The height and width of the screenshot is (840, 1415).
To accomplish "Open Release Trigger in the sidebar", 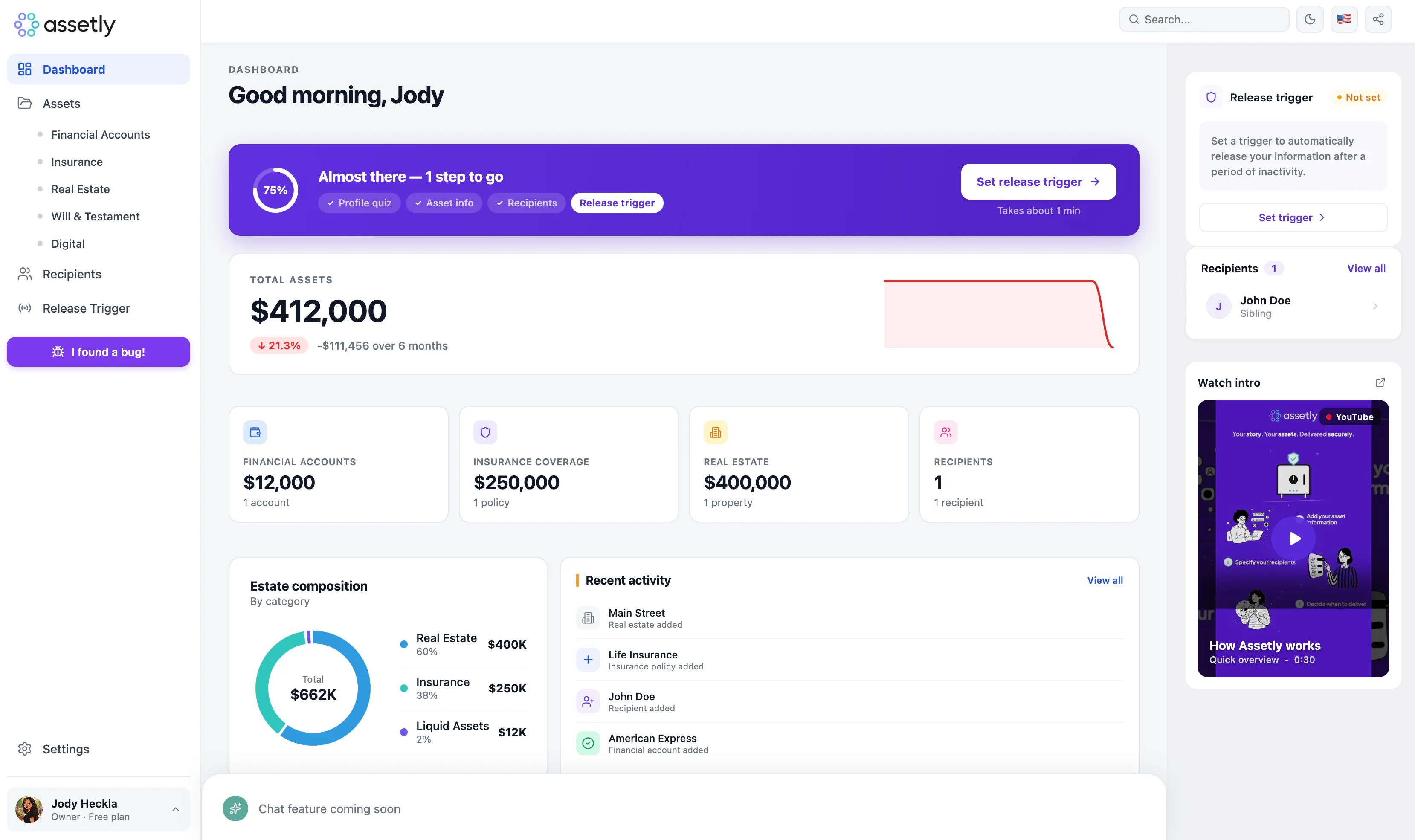I will tap(99, 308).
